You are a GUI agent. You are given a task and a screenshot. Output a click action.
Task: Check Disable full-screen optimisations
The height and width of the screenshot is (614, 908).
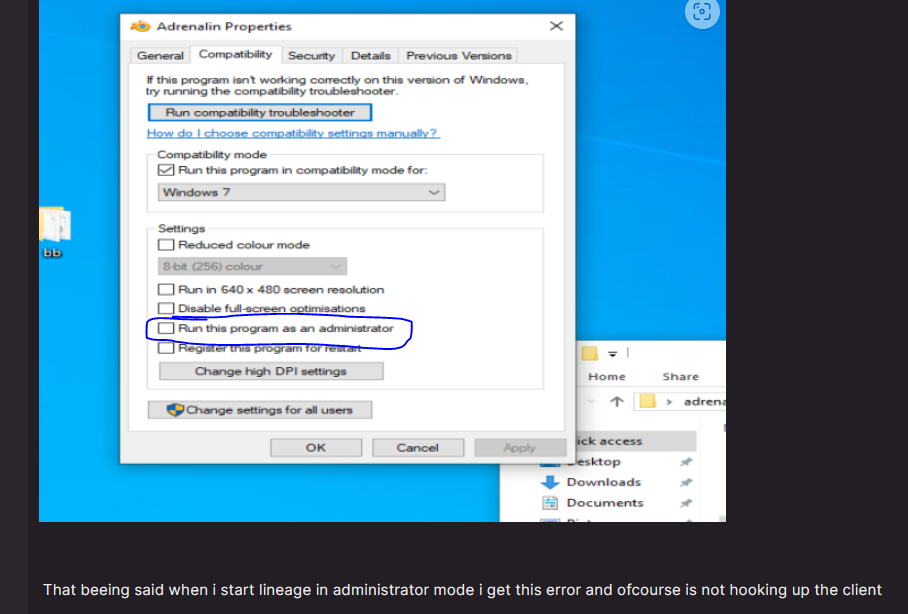(166, 308)
